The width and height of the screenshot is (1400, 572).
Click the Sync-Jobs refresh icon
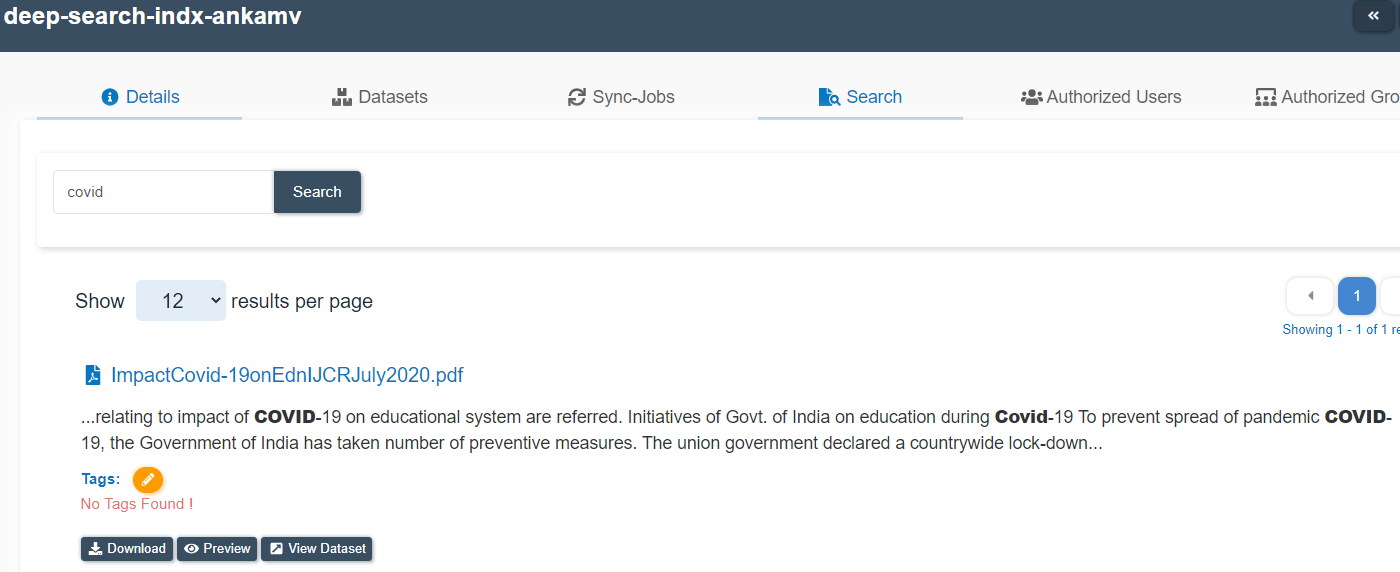(x=577, y=97)
